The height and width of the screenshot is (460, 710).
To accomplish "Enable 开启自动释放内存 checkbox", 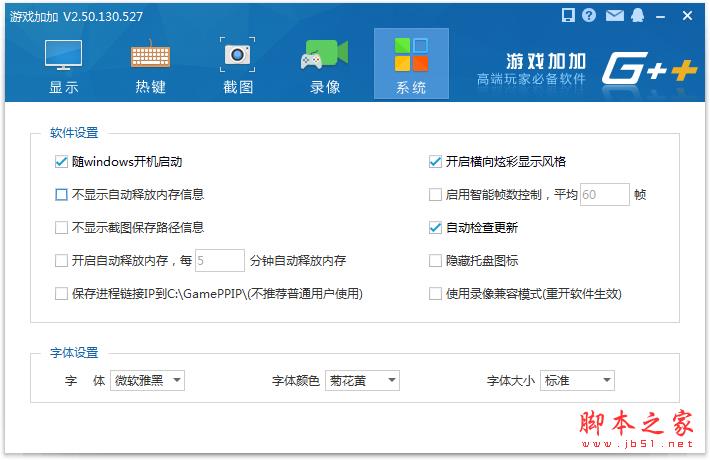I will [61, 260].
